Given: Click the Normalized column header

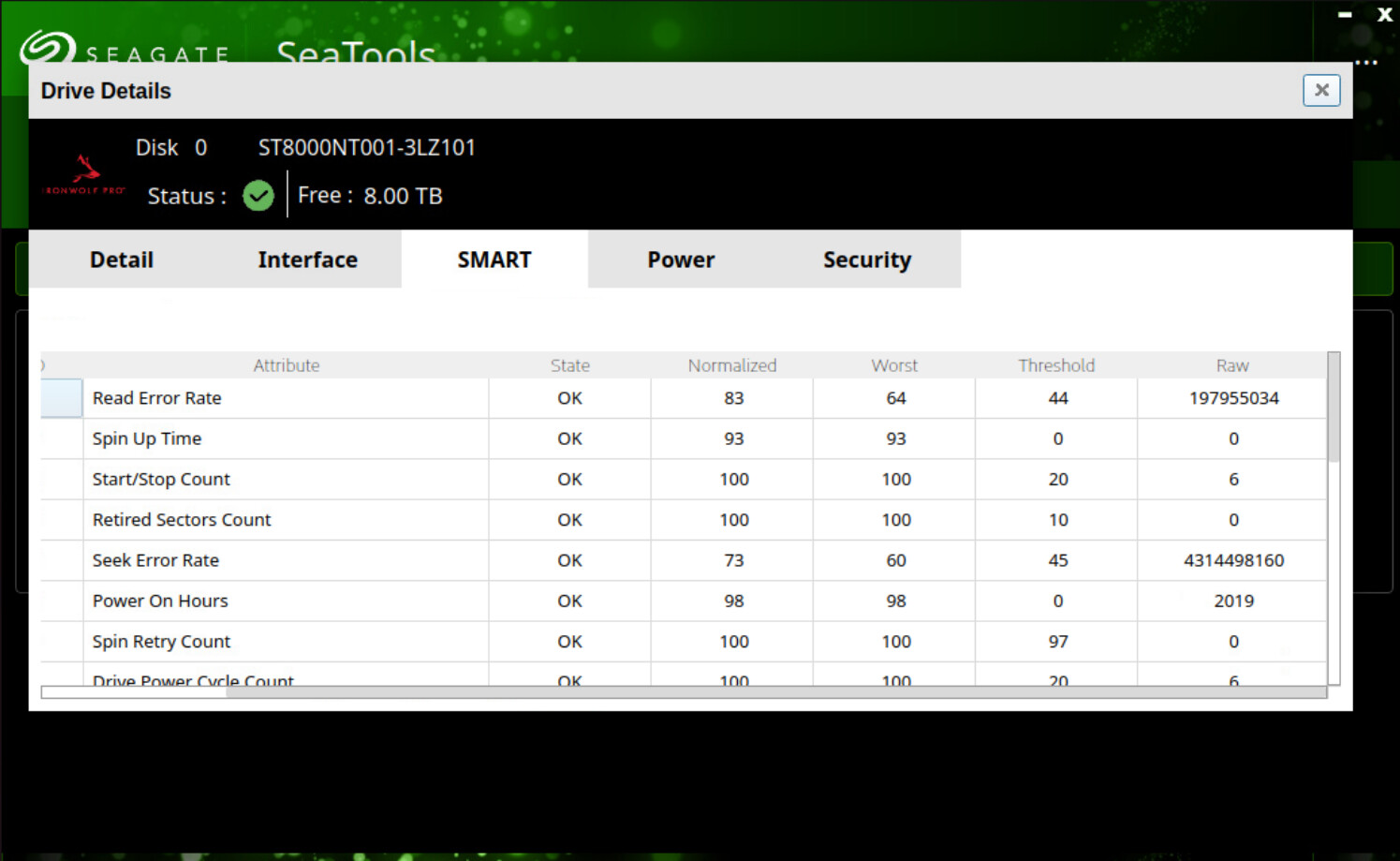Looking at the screenshot, I should coord(731,365).
